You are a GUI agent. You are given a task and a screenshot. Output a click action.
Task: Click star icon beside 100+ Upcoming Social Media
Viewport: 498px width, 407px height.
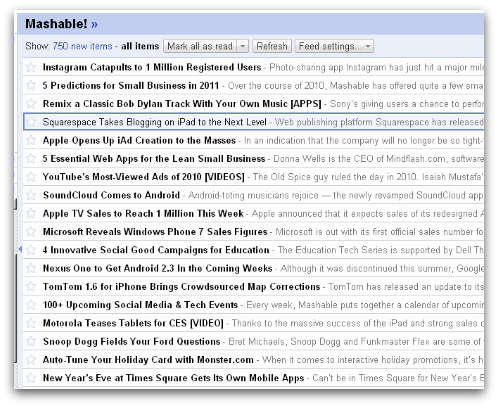pos(31,305)
